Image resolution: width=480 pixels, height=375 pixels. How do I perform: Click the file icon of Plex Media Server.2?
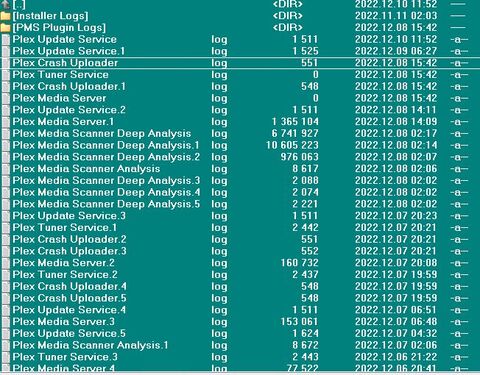6,263
